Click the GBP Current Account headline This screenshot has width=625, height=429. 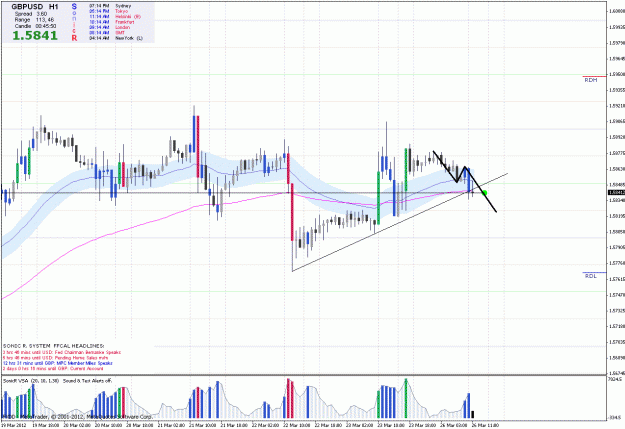point(53,368)
